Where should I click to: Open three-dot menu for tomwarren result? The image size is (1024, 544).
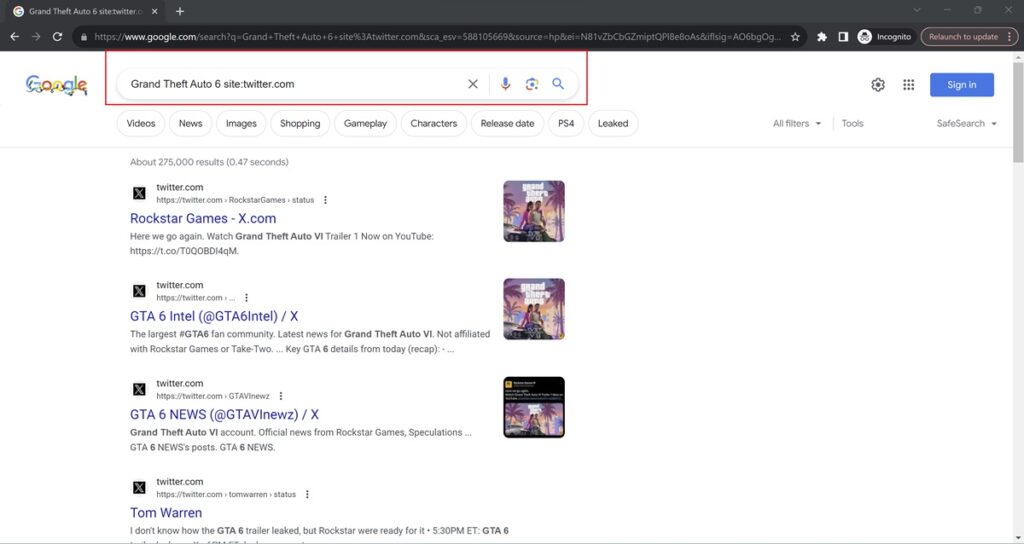pyautogui.click(x=307, y=494)
